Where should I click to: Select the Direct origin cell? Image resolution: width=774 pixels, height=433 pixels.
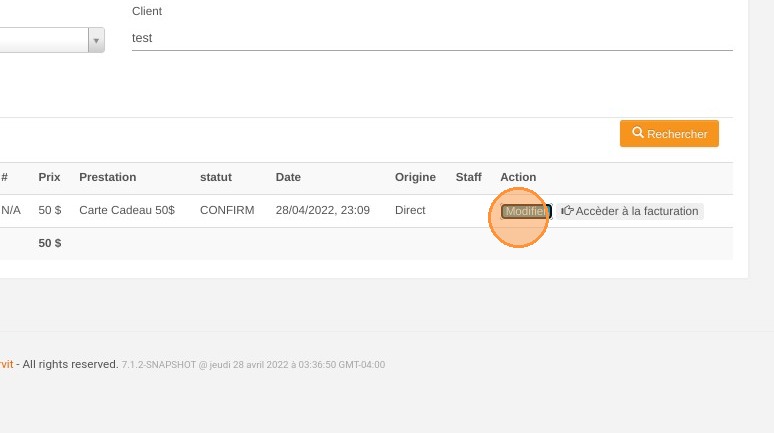[x=410, y=210]
